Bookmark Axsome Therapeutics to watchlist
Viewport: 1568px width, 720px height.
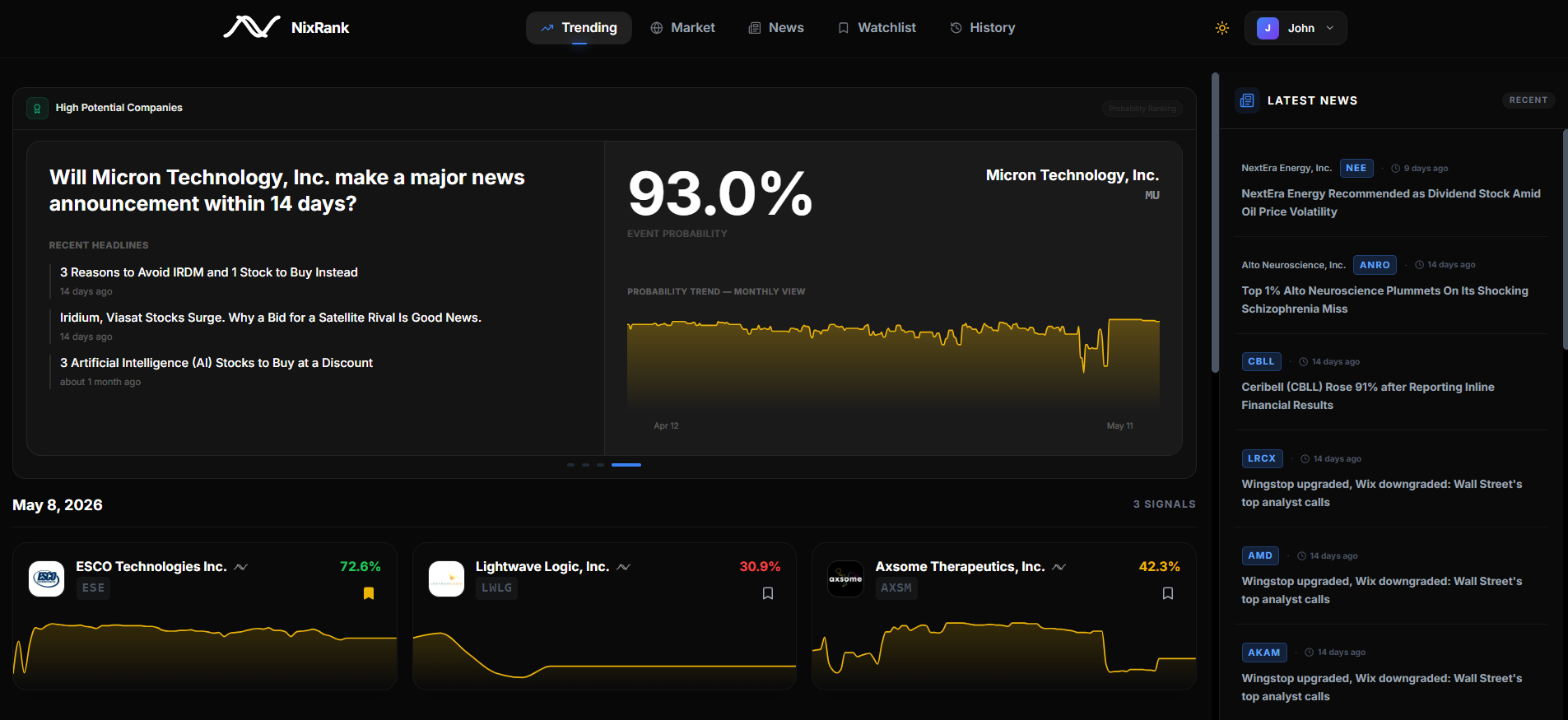[x=1168, y=593]
